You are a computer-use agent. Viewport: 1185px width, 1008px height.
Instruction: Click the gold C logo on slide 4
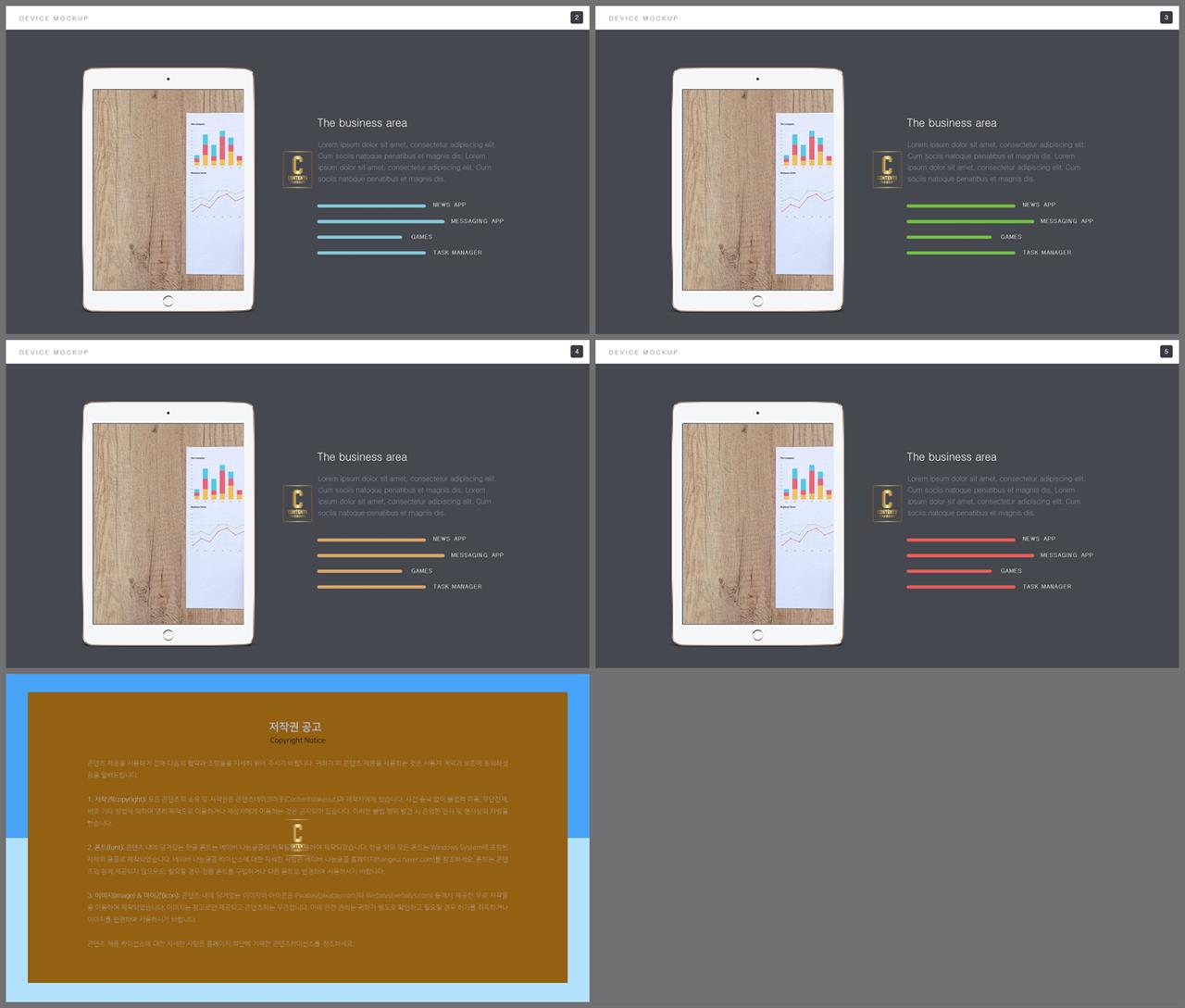click(297, 504)
